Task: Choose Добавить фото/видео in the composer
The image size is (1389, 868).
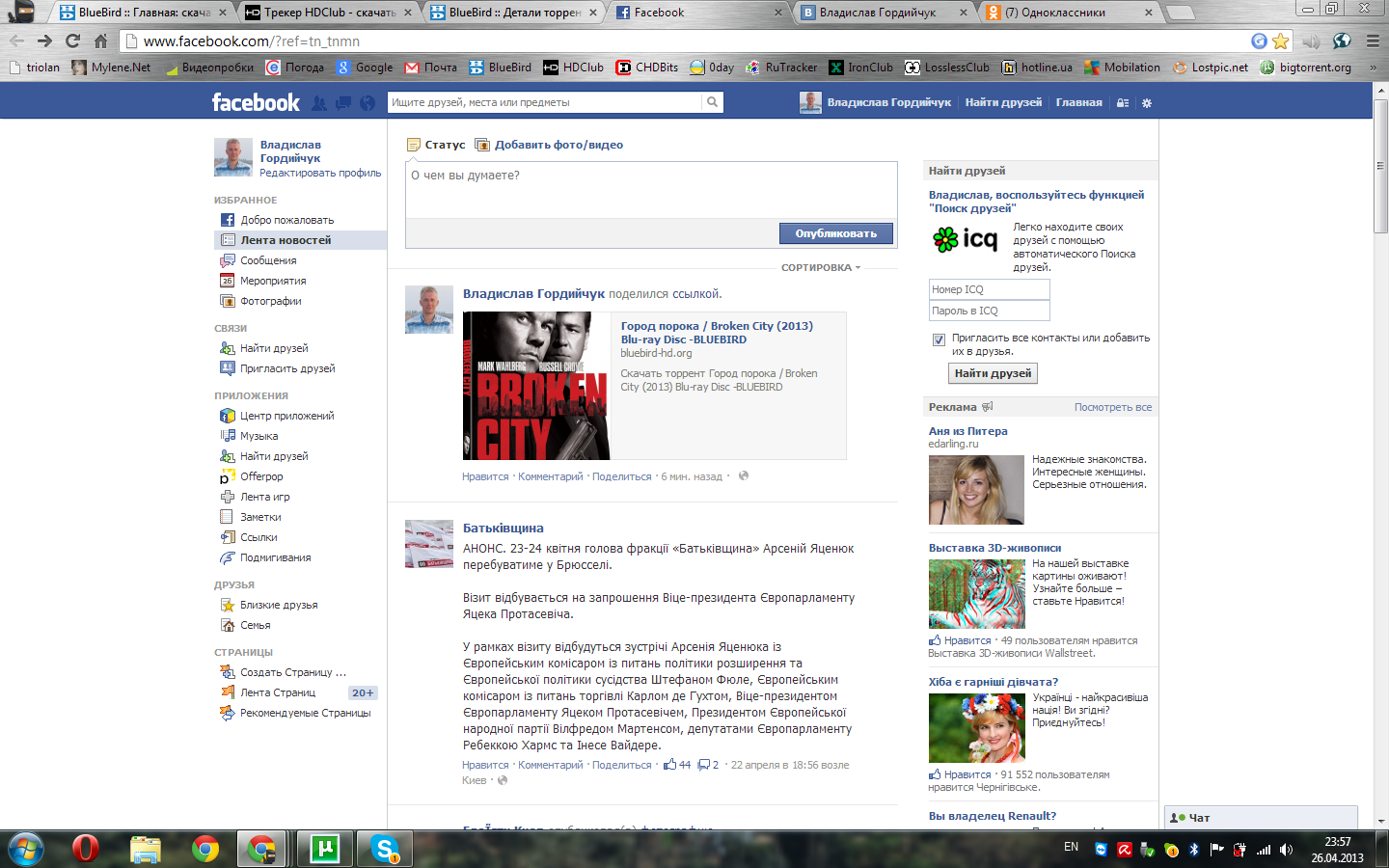Action: point(549,145)
